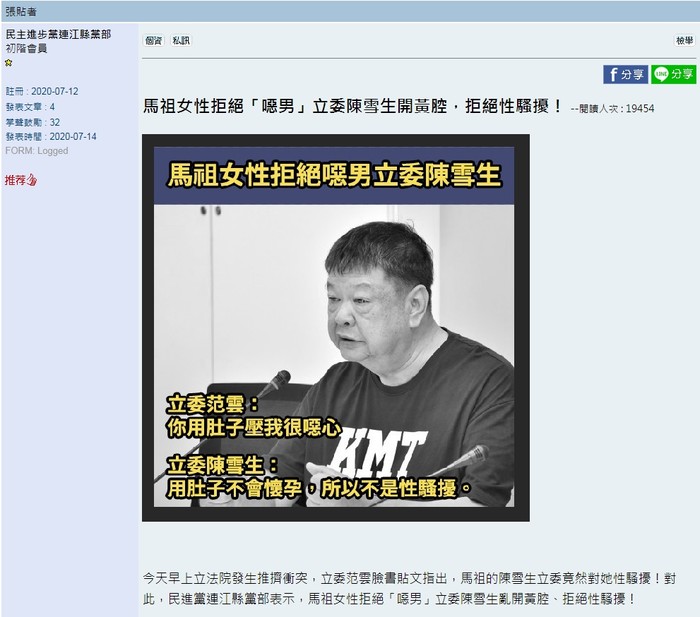This screenshot has height=617, width=700.
Task: Click the 閱讀人次 19454 view count
Action: (612, 108)
